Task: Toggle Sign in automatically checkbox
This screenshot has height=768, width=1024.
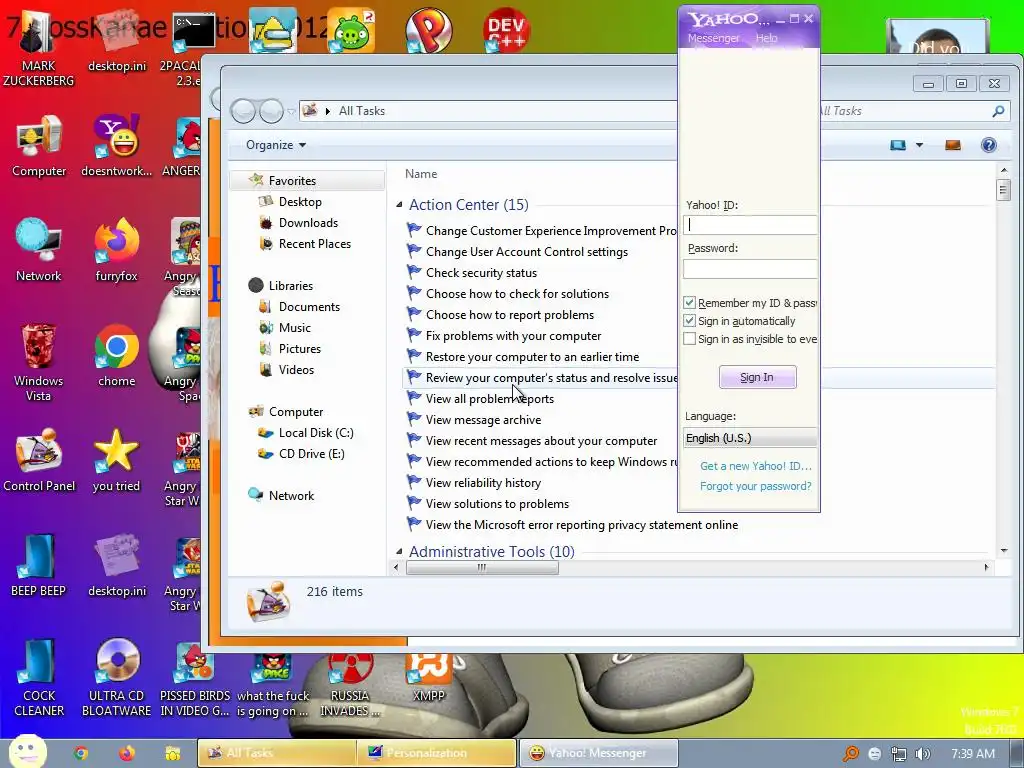Action: pos(689,321)
